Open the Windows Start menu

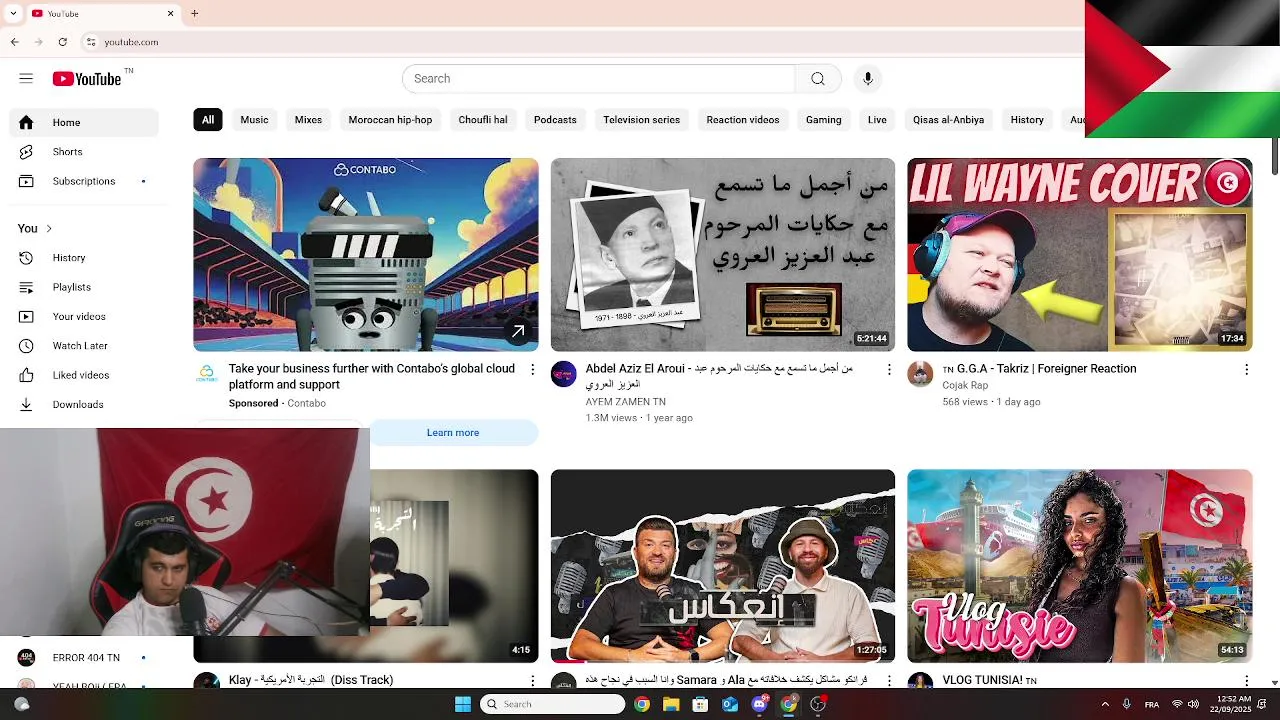coord(463,704)
